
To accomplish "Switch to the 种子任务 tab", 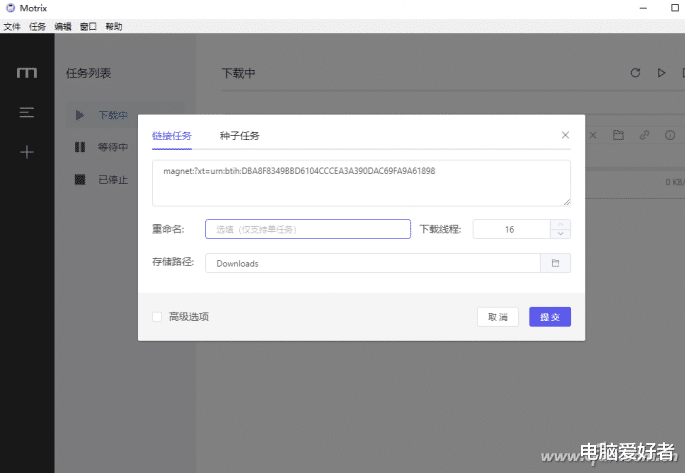I will (x=239, y=136).
